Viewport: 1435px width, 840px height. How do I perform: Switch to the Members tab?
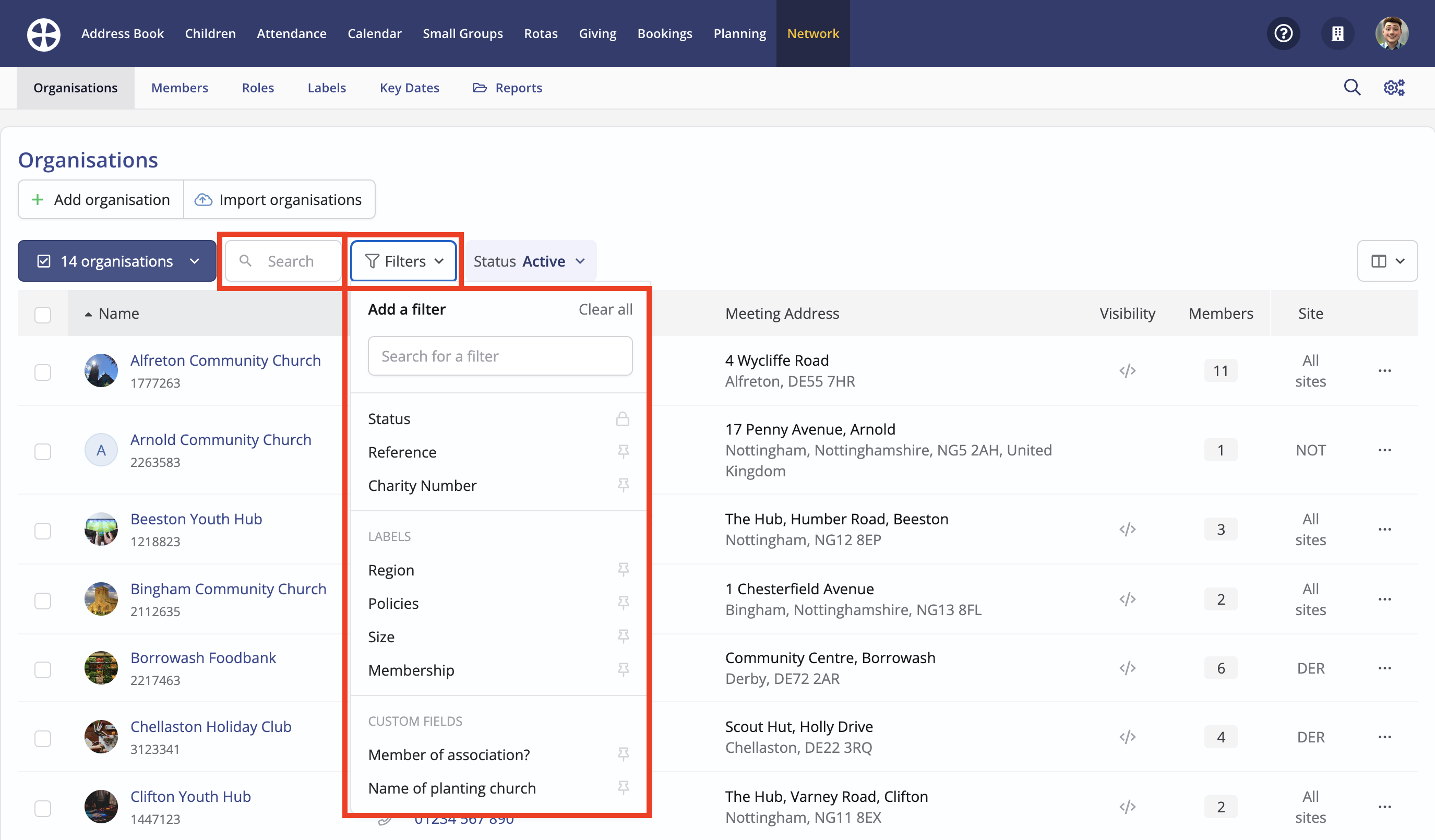point(180,88)
